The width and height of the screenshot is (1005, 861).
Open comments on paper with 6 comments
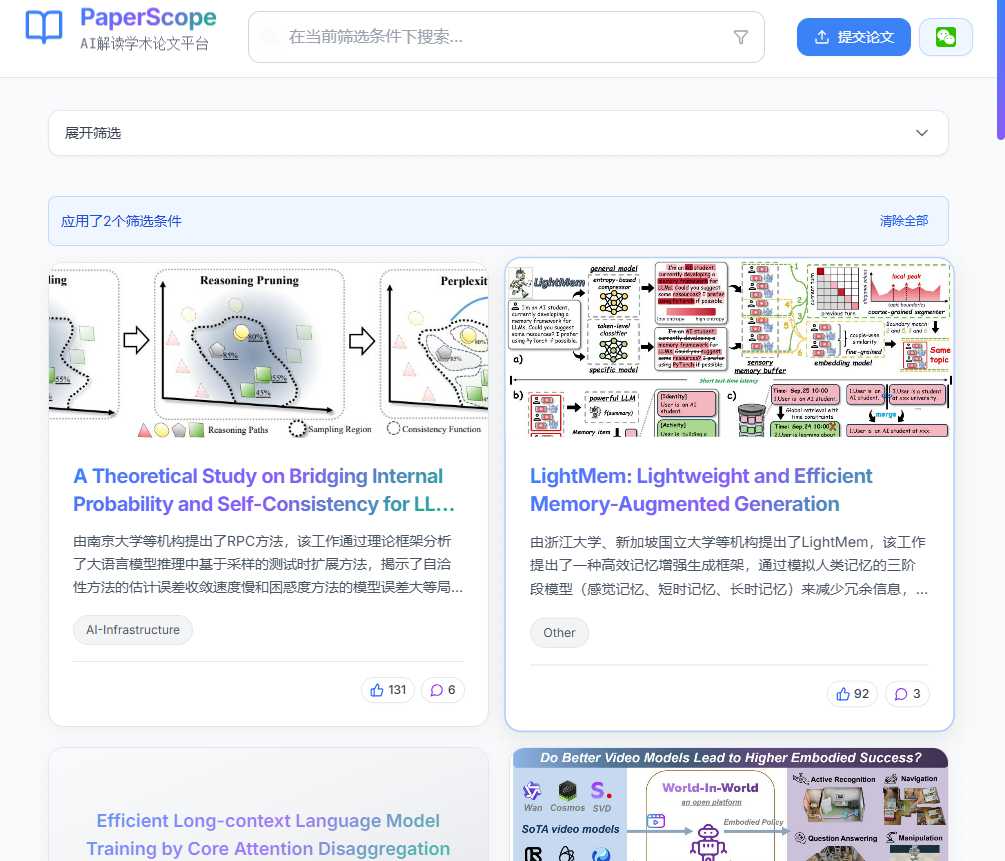(443, 690)
